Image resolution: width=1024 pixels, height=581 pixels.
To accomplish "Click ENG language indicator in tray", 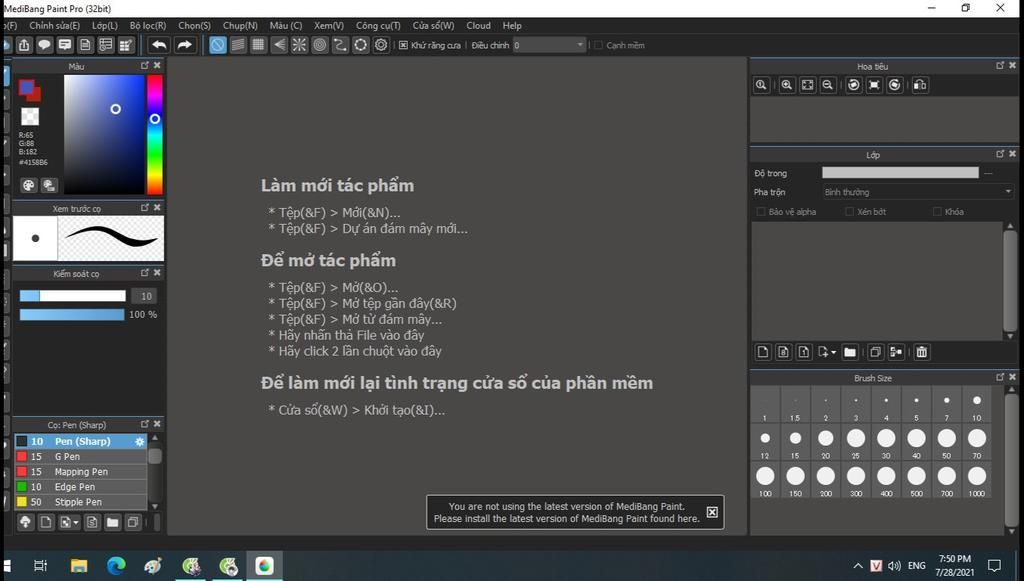I will click(916, 565).
